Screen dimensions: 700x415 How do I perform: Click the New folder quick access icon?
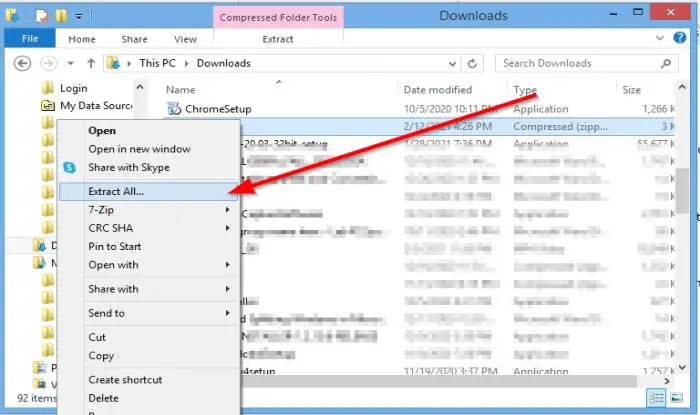point(61,16)
